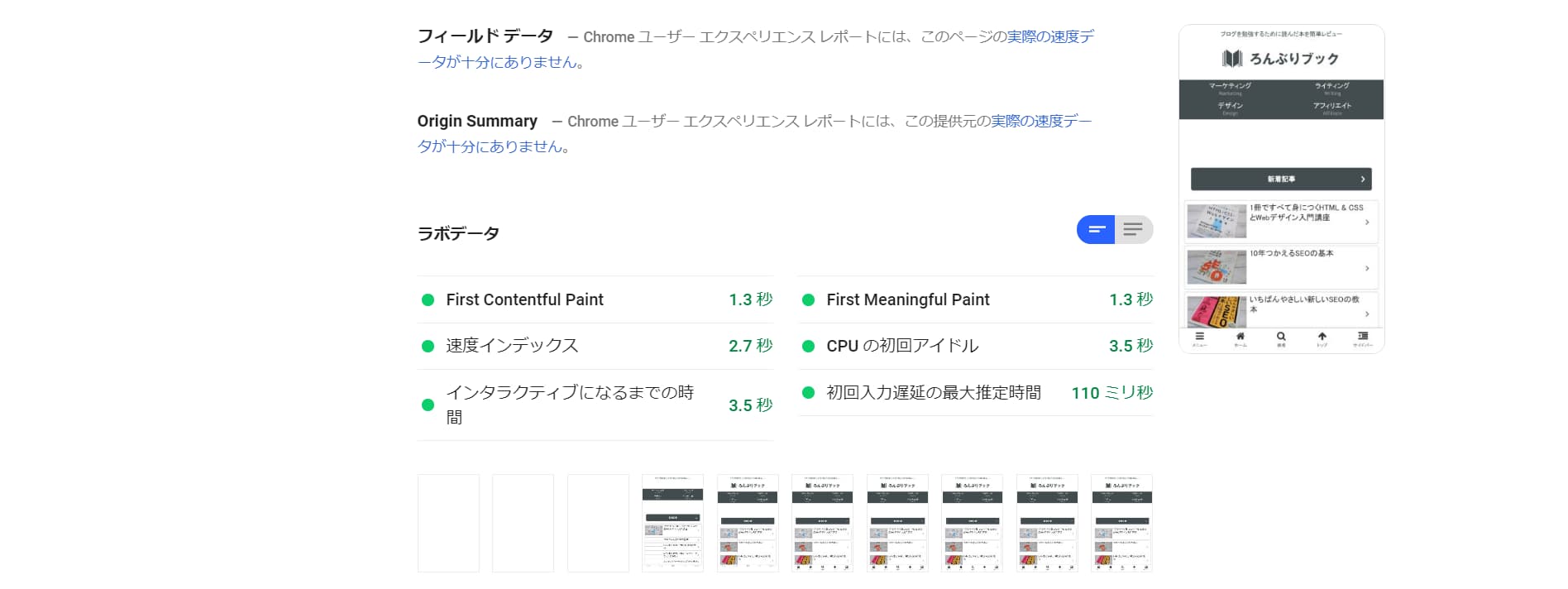Select the fourth filmstrip frame with partial page
The image size is (1568, 589).
tap(672, 523)
